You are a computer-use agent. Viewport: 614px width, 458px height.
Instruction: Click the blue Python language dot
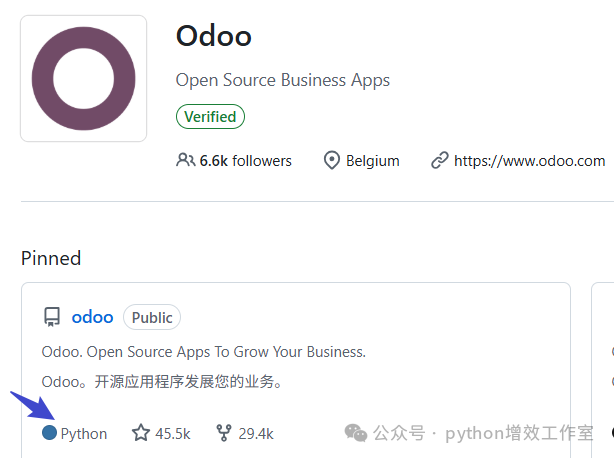click(49, 433)
